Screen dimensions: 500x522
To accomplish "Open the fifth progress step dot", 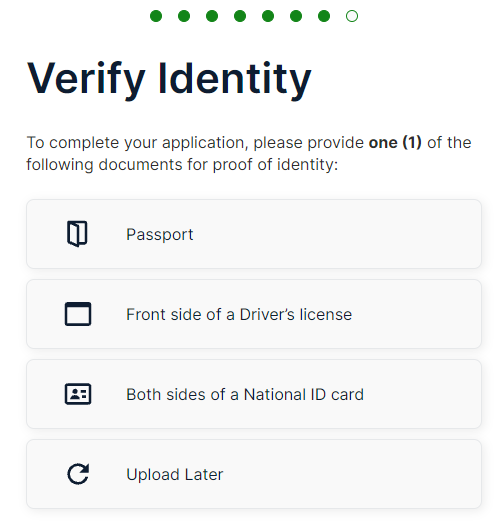I will tap(268, 16).
